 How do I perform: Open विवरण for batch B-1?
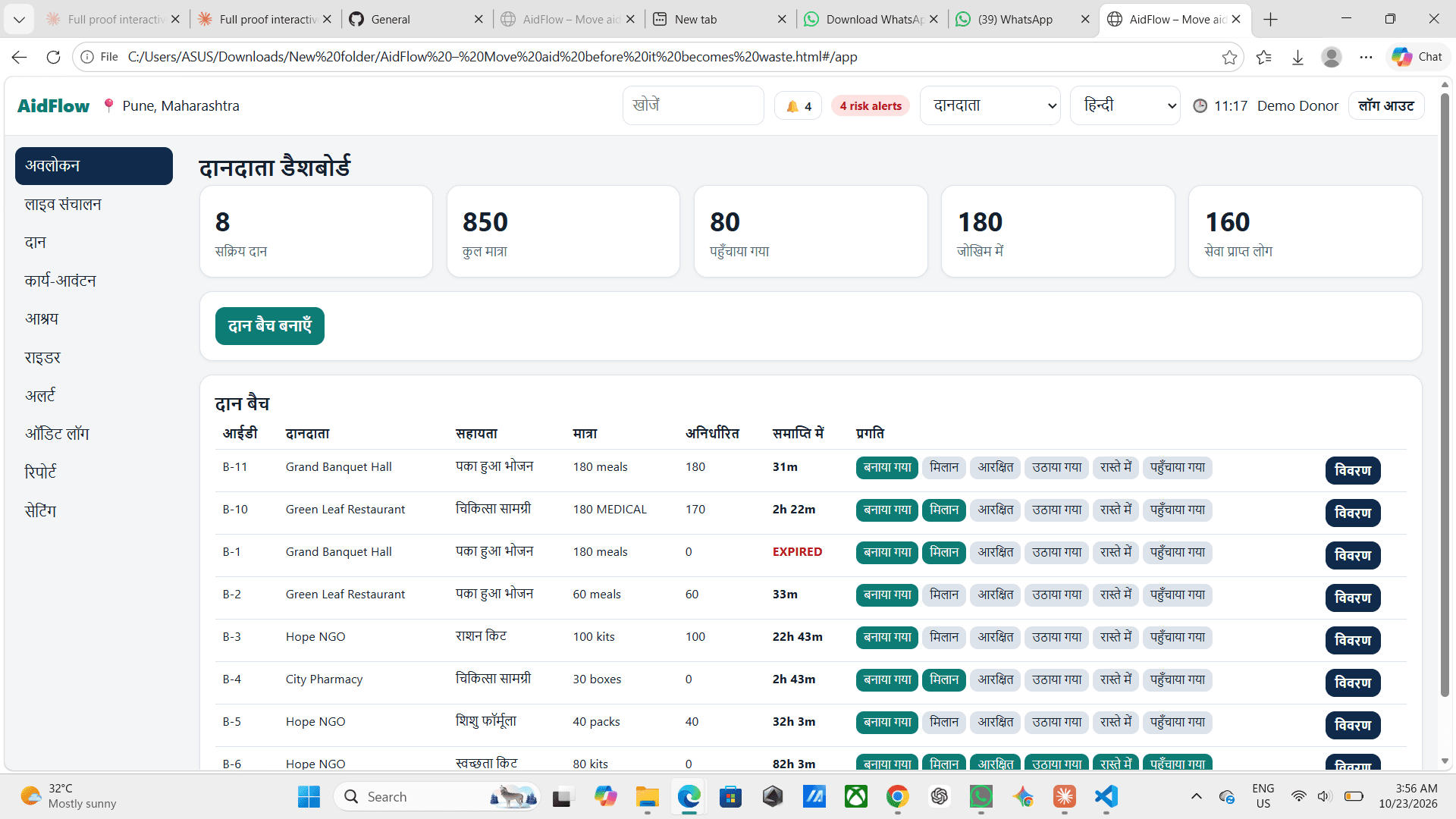coord(1353,556)
